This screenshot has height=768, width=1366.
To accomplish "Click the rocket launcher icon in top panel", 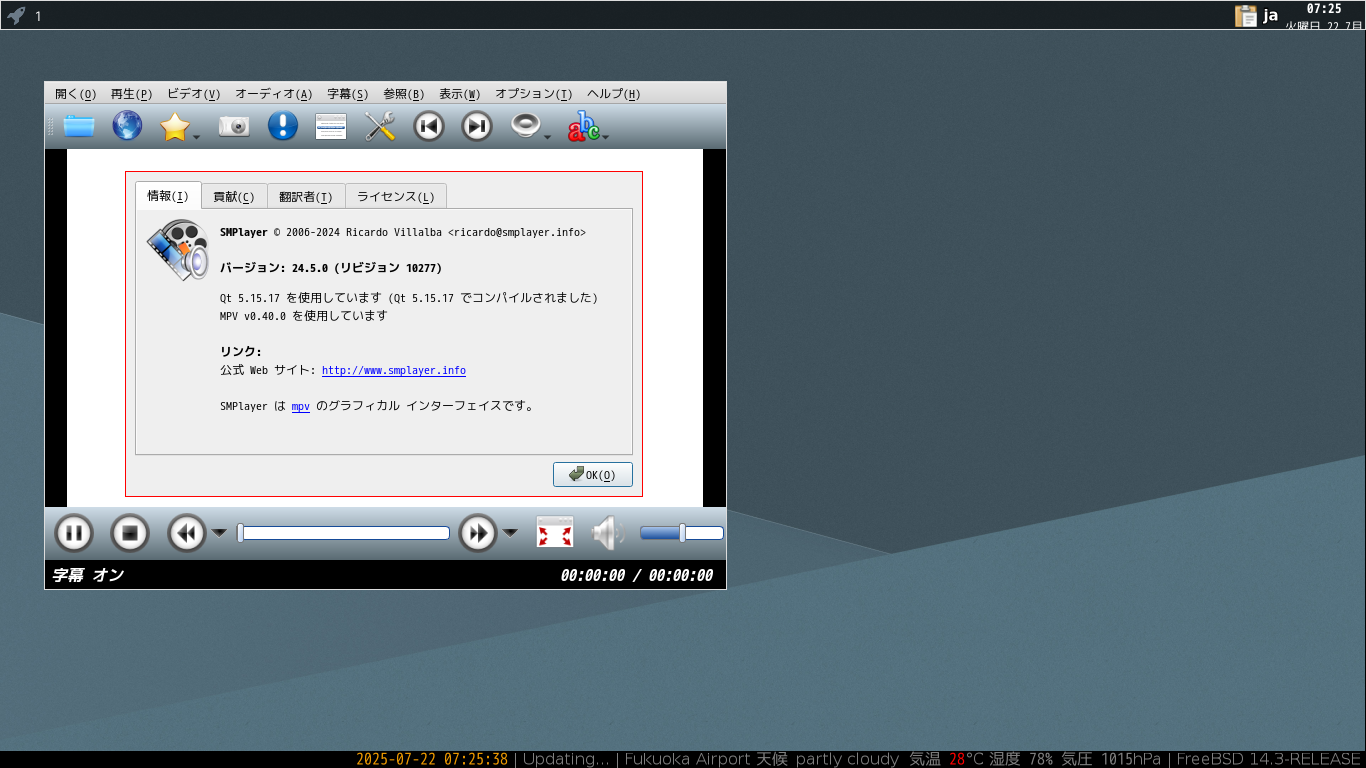I will [x=16, y=15].
